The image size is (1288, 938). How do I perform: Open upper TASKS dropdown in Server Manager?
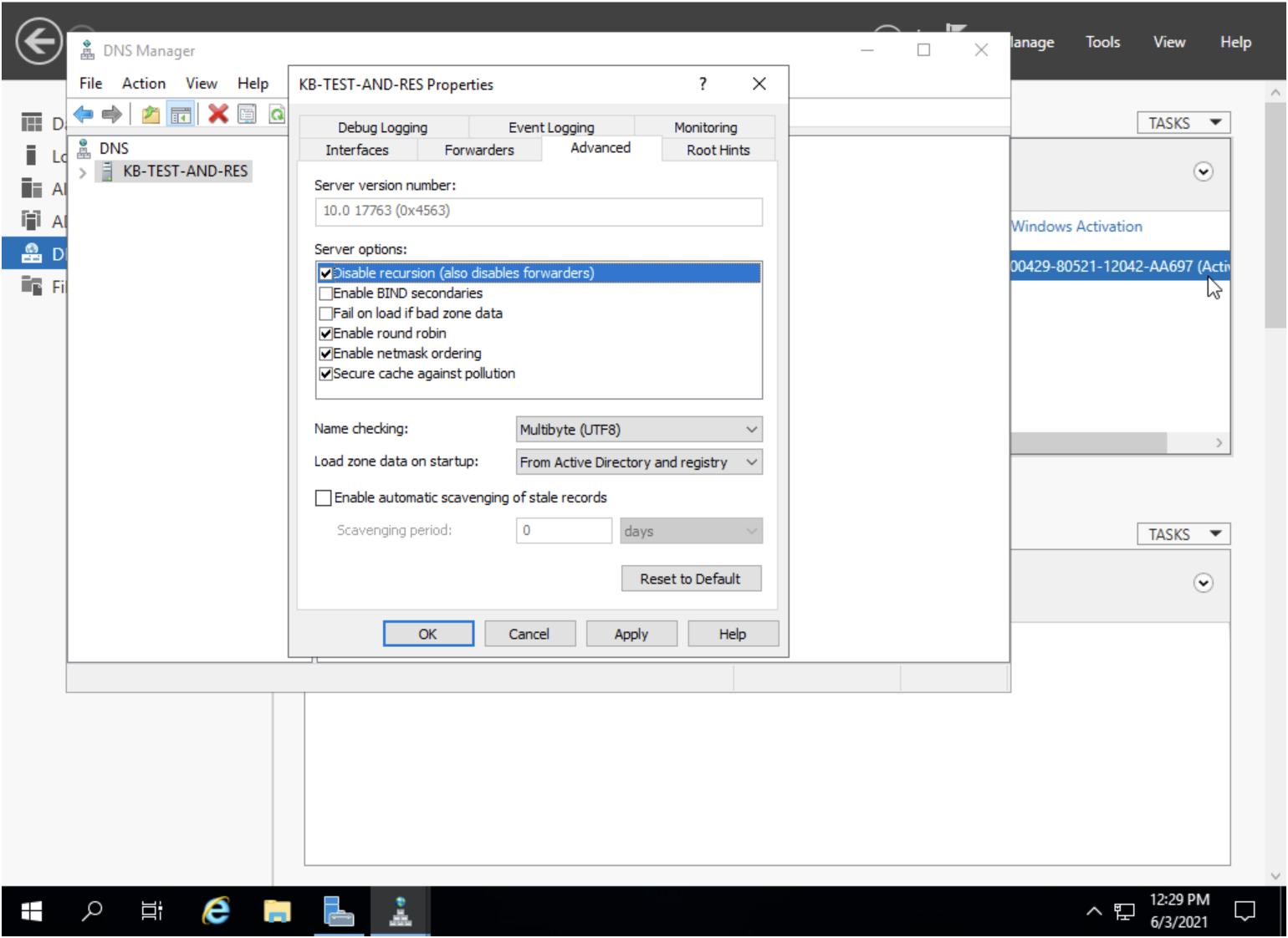[x=1183, y=123]
